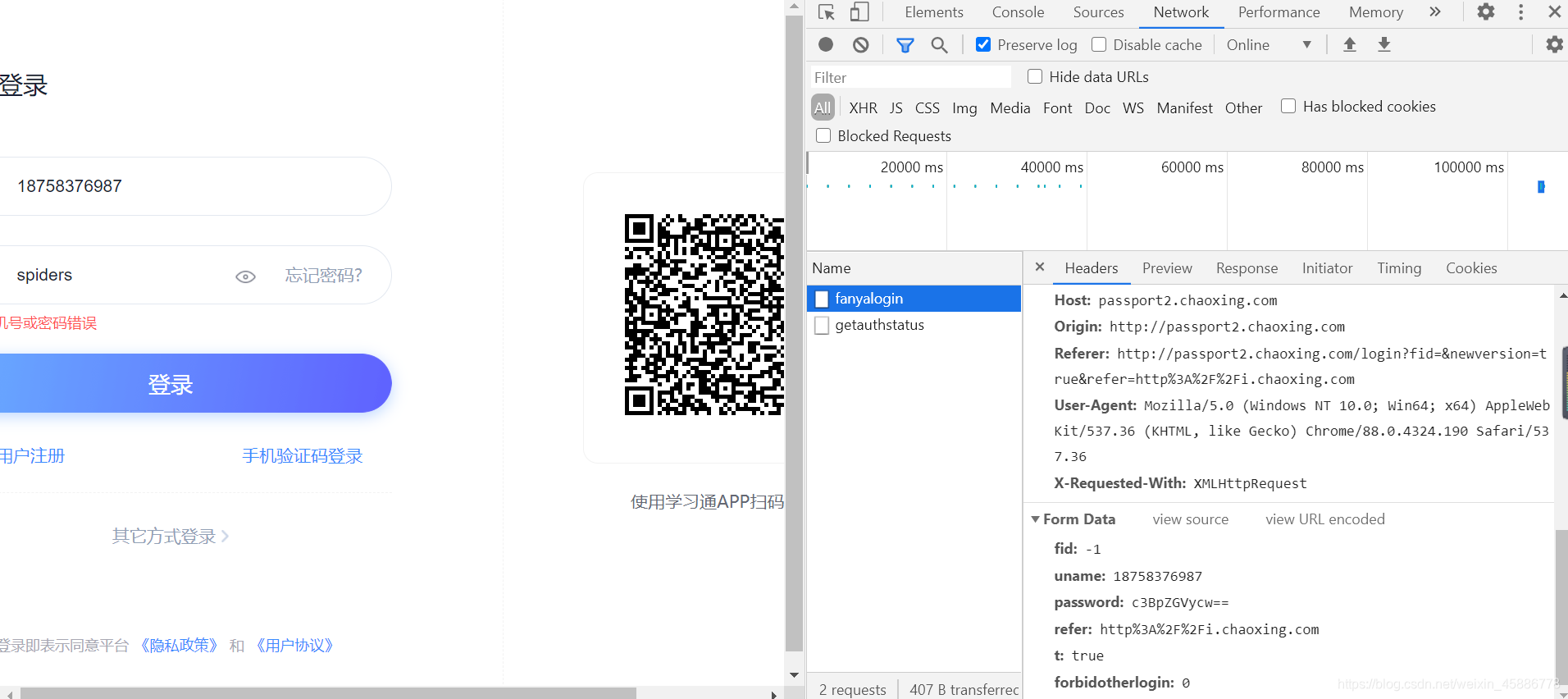
Task: Open the Online throttling dropdown
Action: pyautogui.click(x=1269, y=45)
